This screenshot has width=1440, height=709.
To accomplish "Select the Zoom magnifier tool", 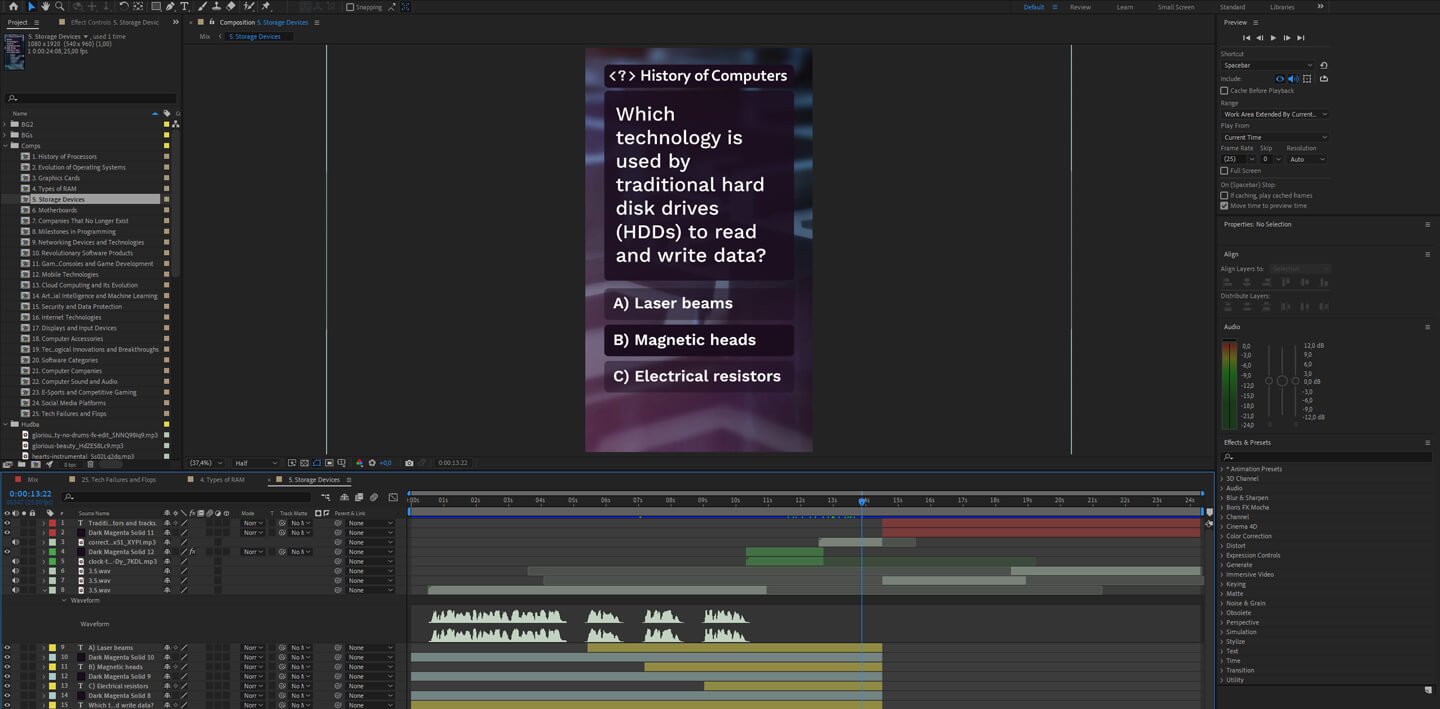I will [59, 7].
